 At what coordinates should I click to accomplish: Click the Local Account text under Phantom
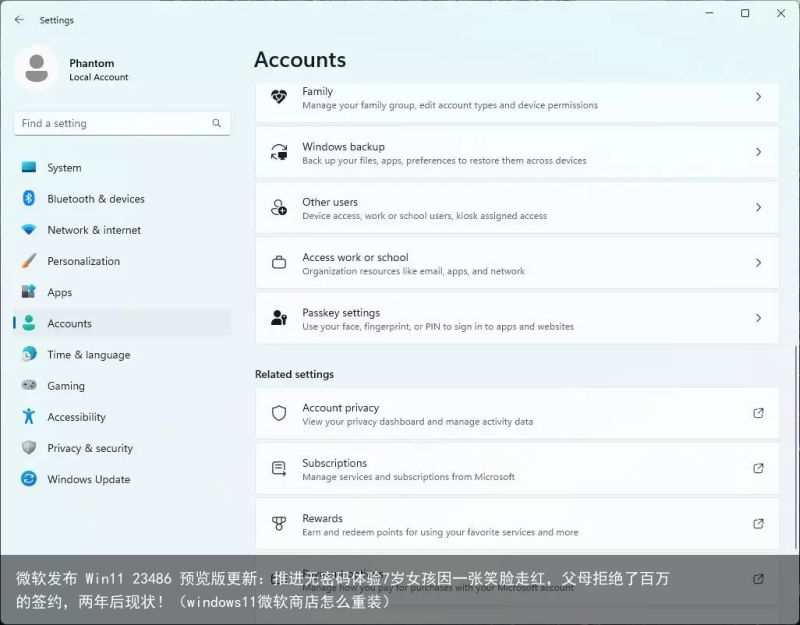coord(98,77)
